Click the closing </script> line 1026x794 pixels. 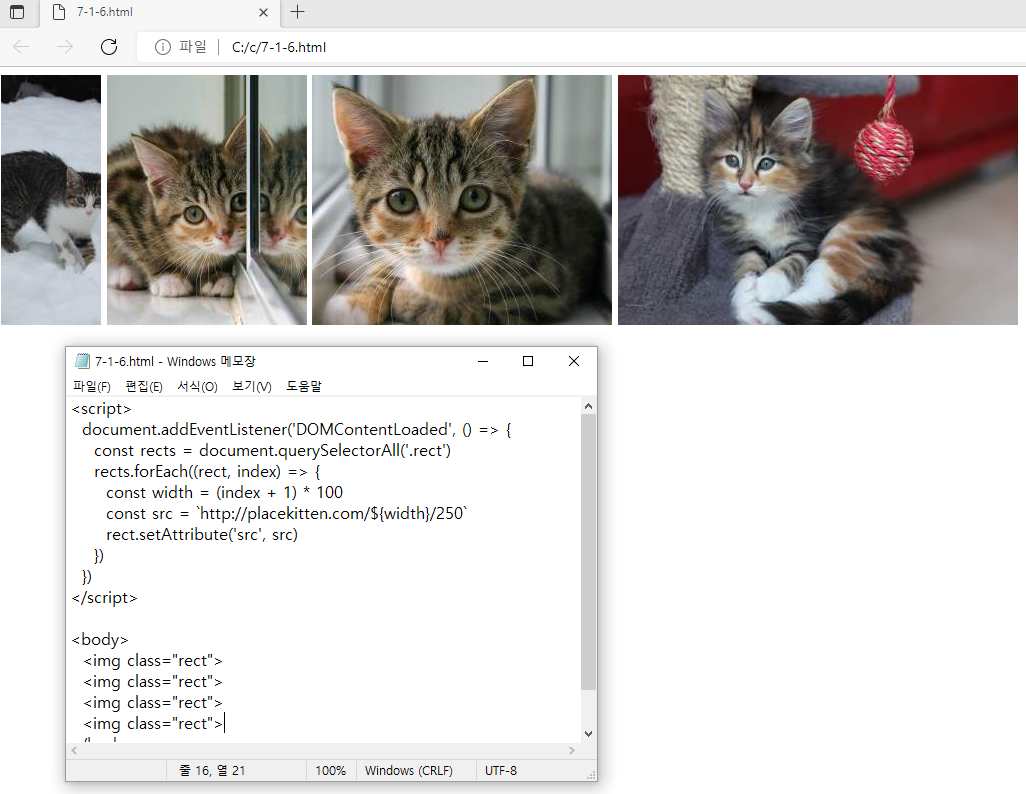tap(104, 598)
